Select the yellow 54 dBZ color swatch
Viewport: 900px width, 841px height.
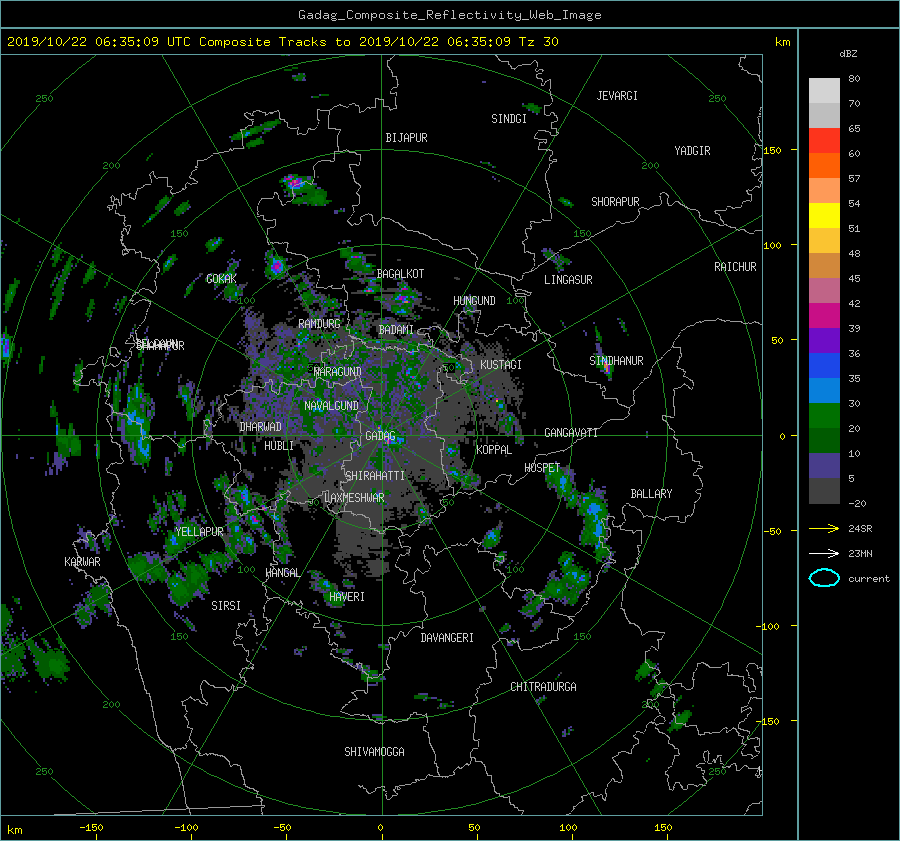click(x=824, y=216)
